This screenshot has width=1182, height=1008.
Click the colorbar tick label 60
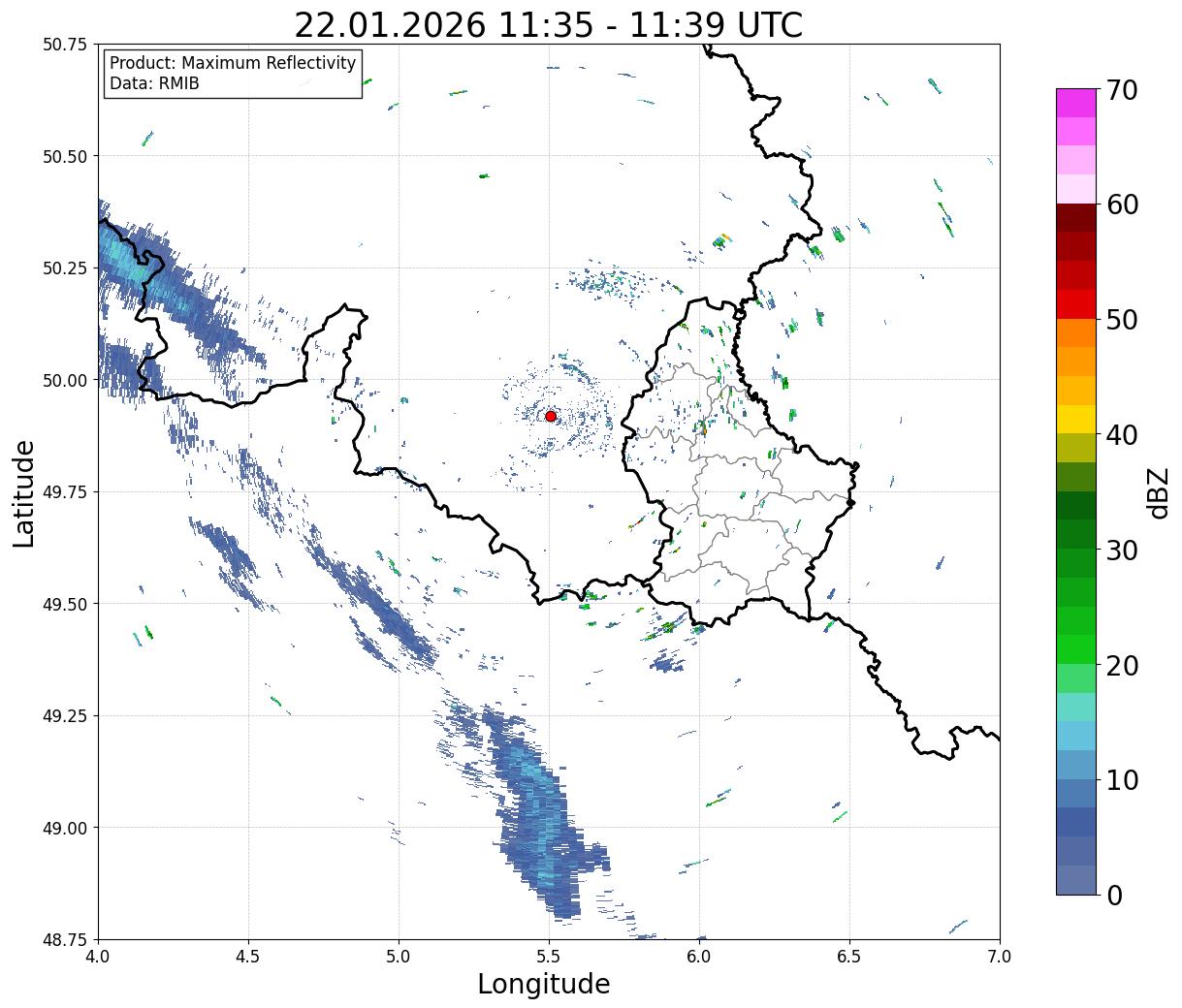click(1122, 205)
